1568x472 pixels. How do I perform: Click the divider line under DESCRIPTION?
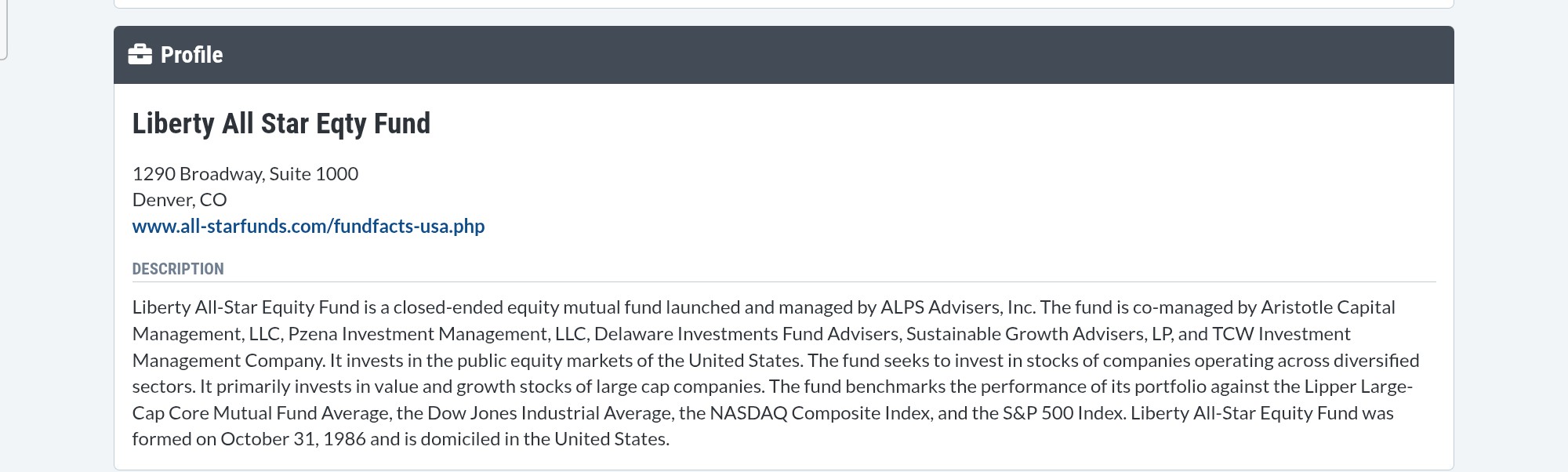tap(784, 281)
